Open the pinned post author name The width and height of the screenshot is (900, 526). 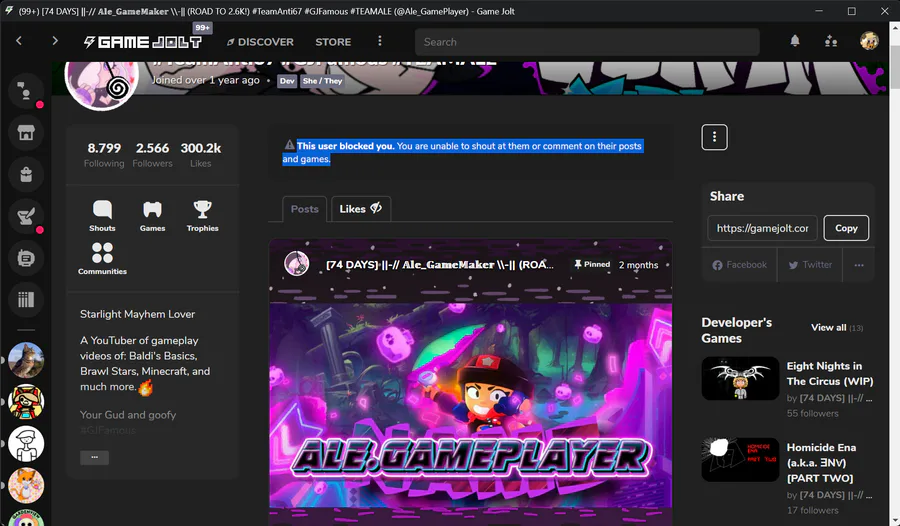click(x=439, y=265)
